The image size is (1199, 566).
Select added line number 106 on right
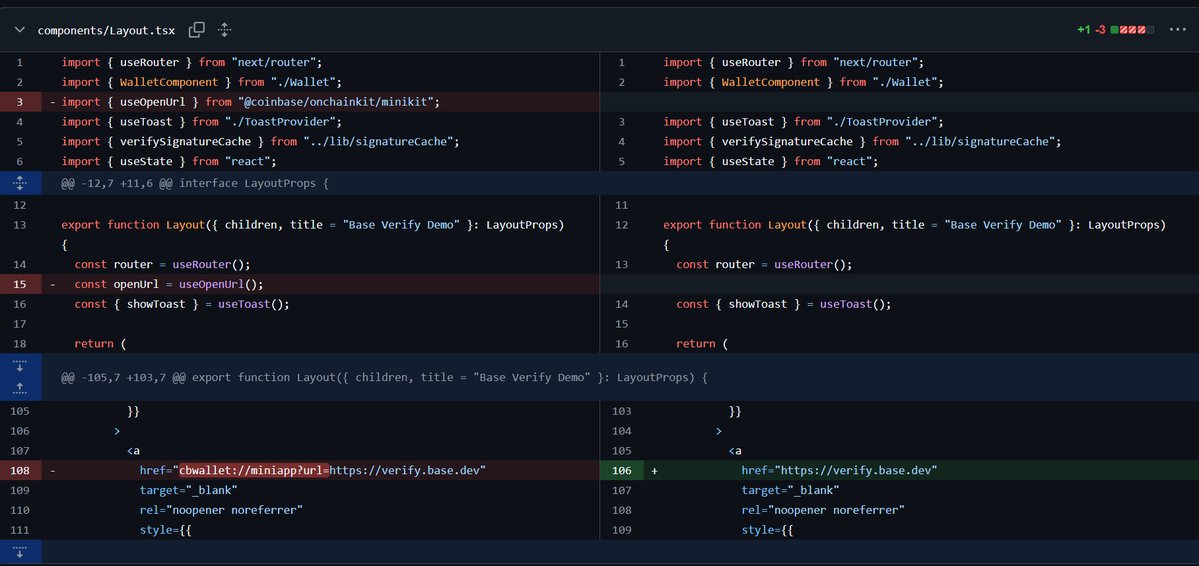[x=621, y=470]
